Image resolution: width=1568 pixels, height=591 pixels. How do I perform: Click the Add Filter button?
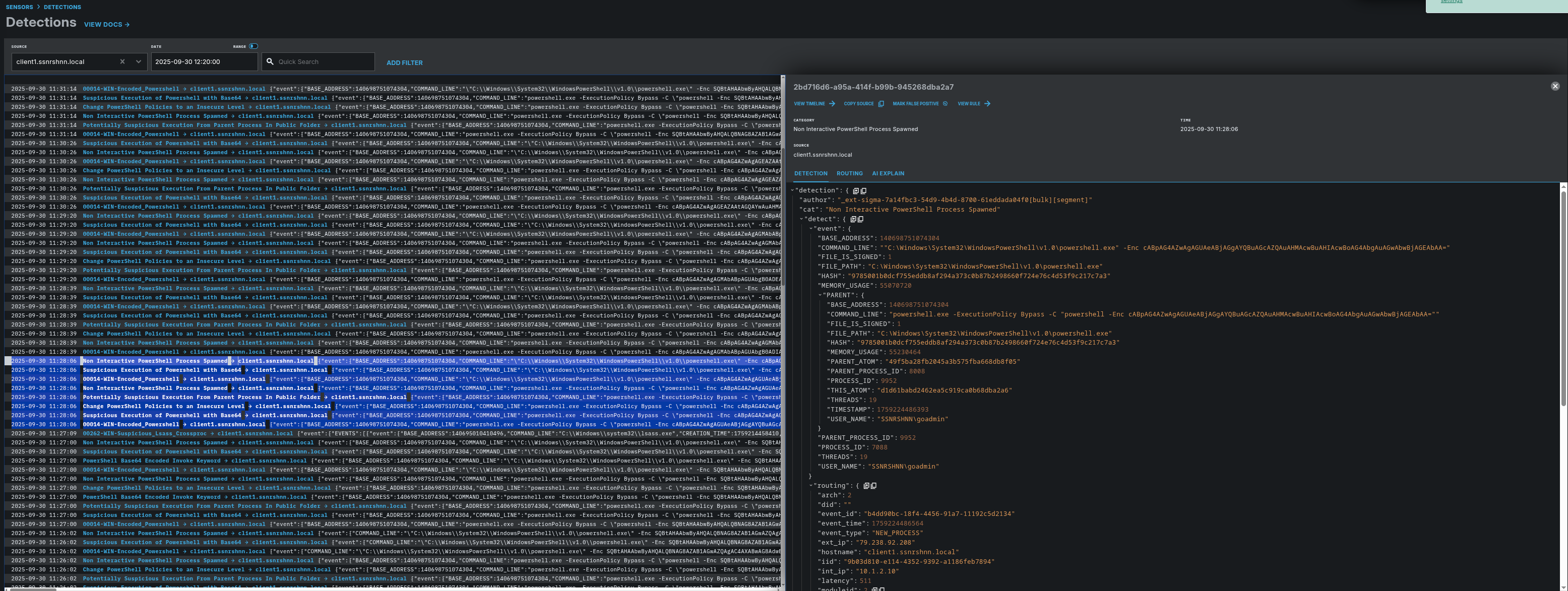pyautogui.click(x=404, y=62)
